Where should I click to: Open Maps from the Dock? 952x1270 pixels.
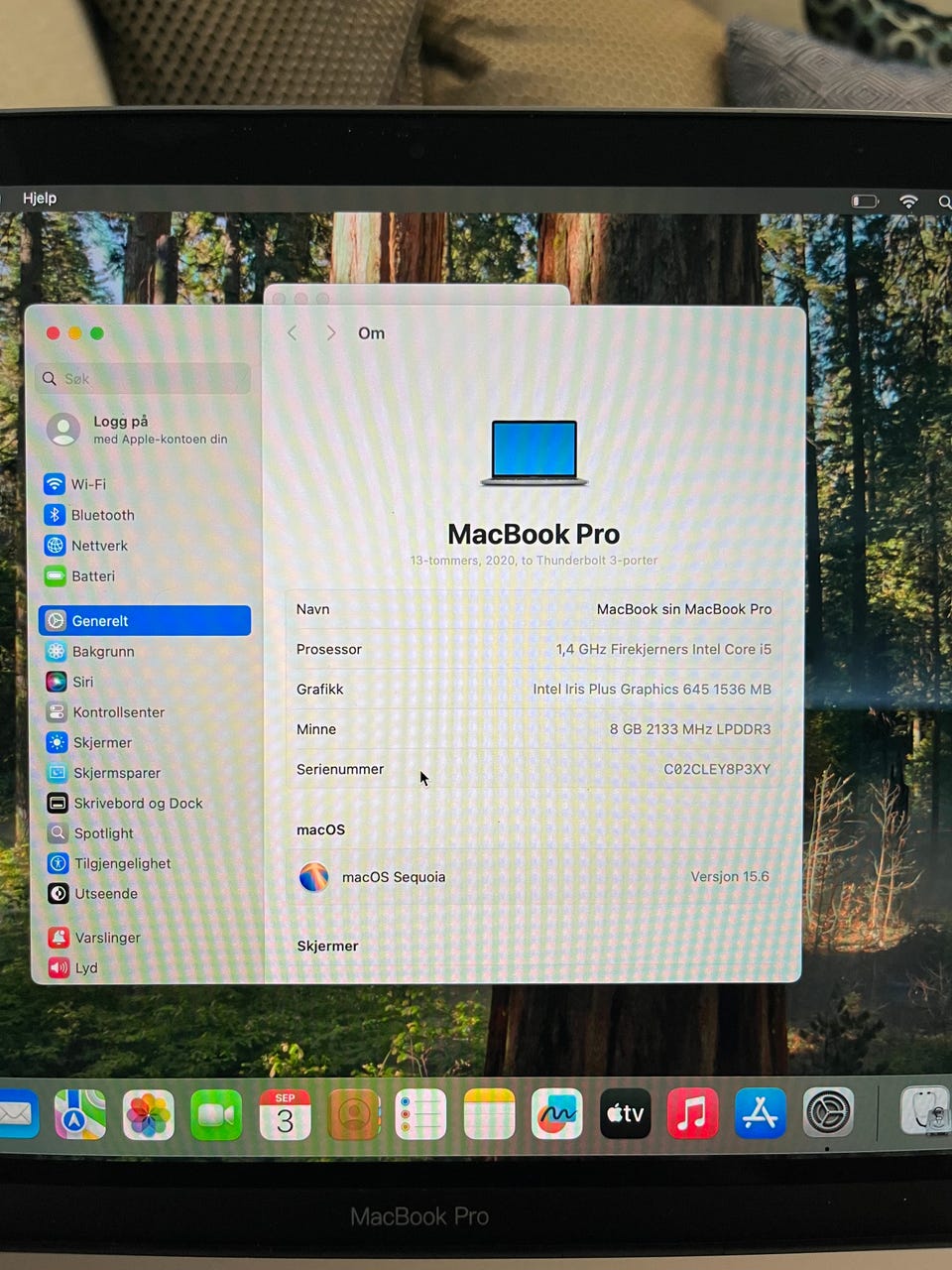[80, 1114]
